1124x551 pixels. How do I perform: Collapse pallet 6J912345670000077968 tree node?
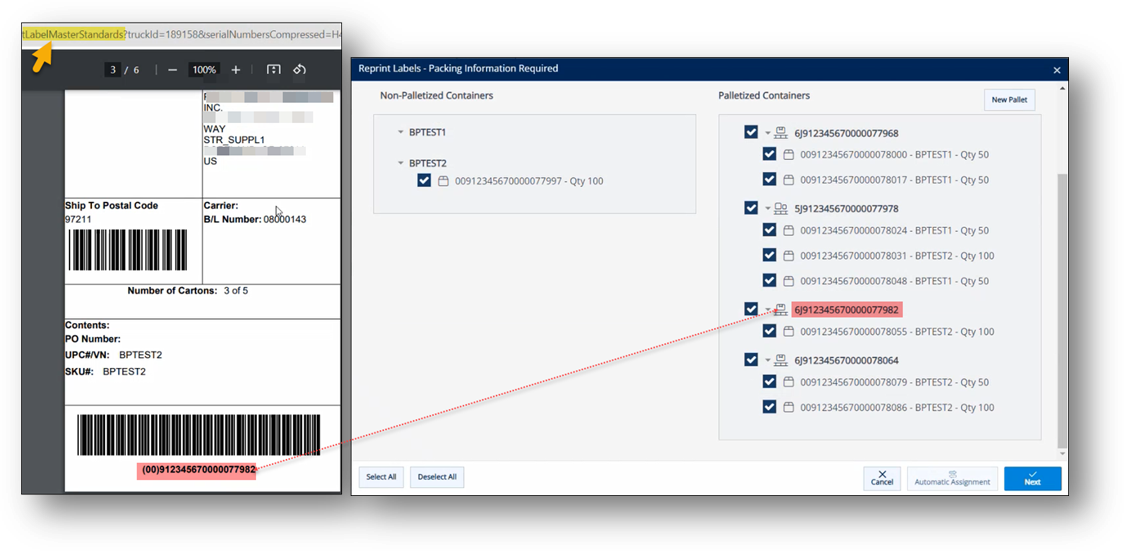click(x=769, y=133)
